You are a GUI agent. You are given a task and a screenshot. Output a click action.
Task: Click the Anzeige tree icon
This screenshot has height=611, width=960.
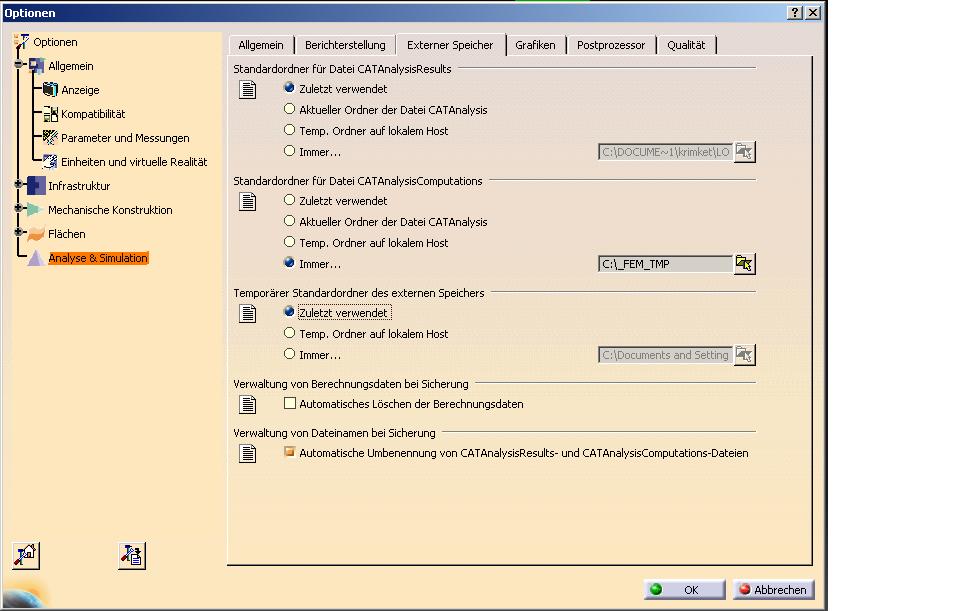coord(50,89)
